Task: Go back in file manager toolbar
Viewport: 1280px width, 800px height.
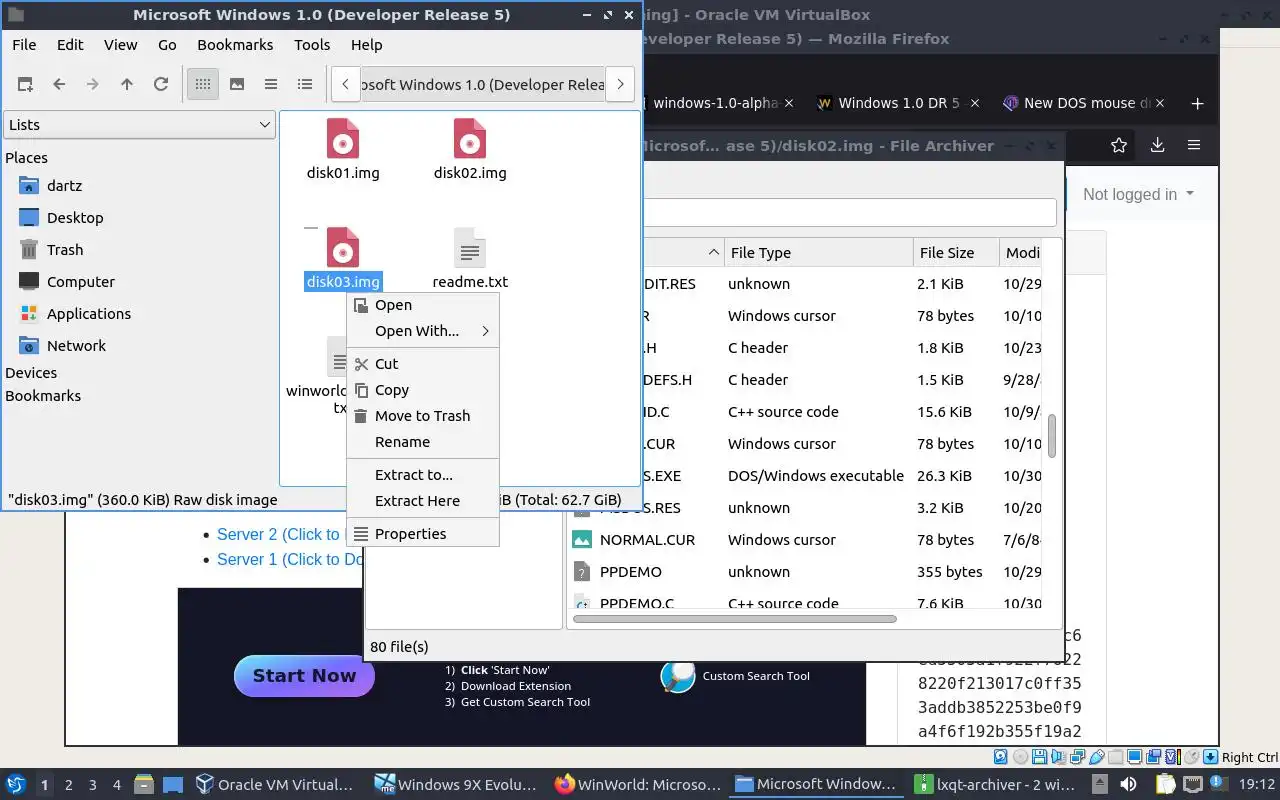Action: (x=59, y=85)
